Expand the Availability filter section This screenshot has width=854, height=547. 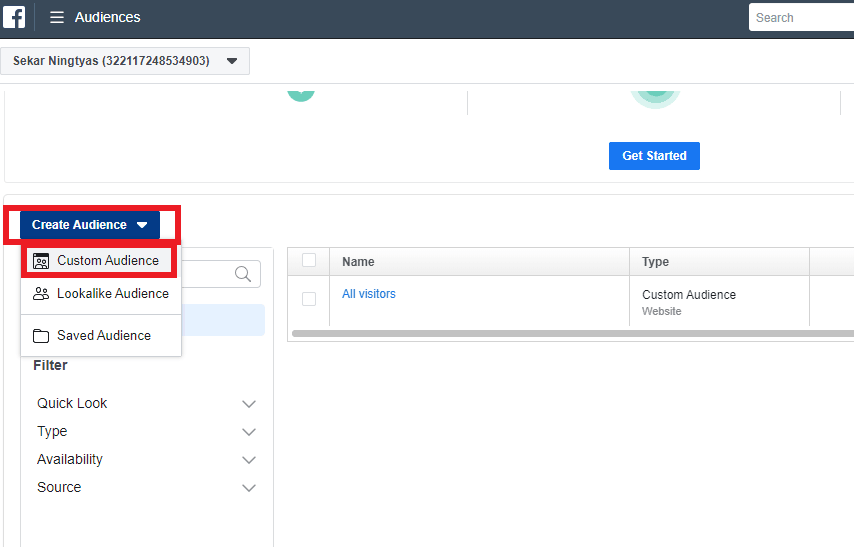pyautogui.click(x=249, y=460)
